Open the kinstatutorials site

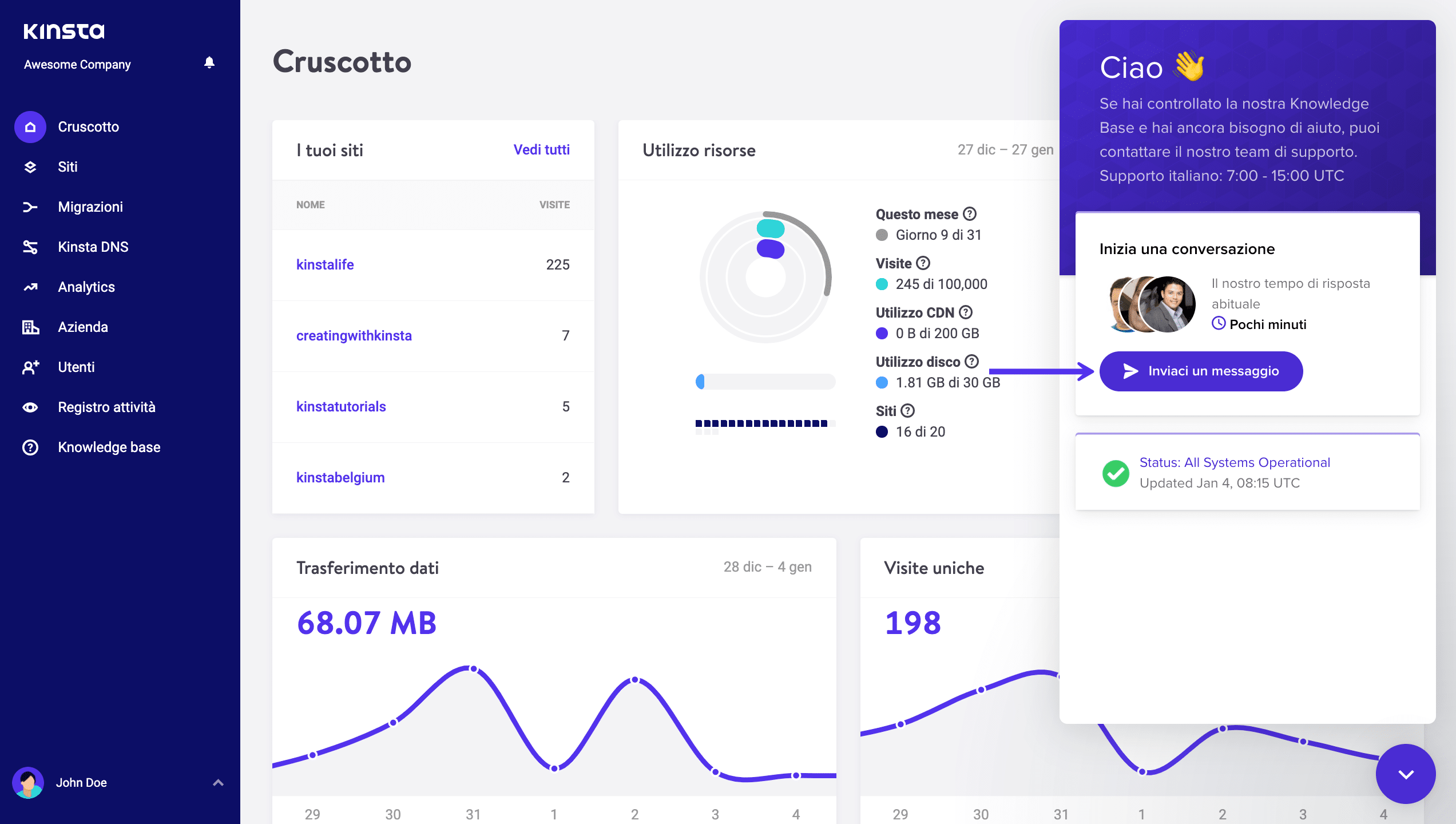341,407
